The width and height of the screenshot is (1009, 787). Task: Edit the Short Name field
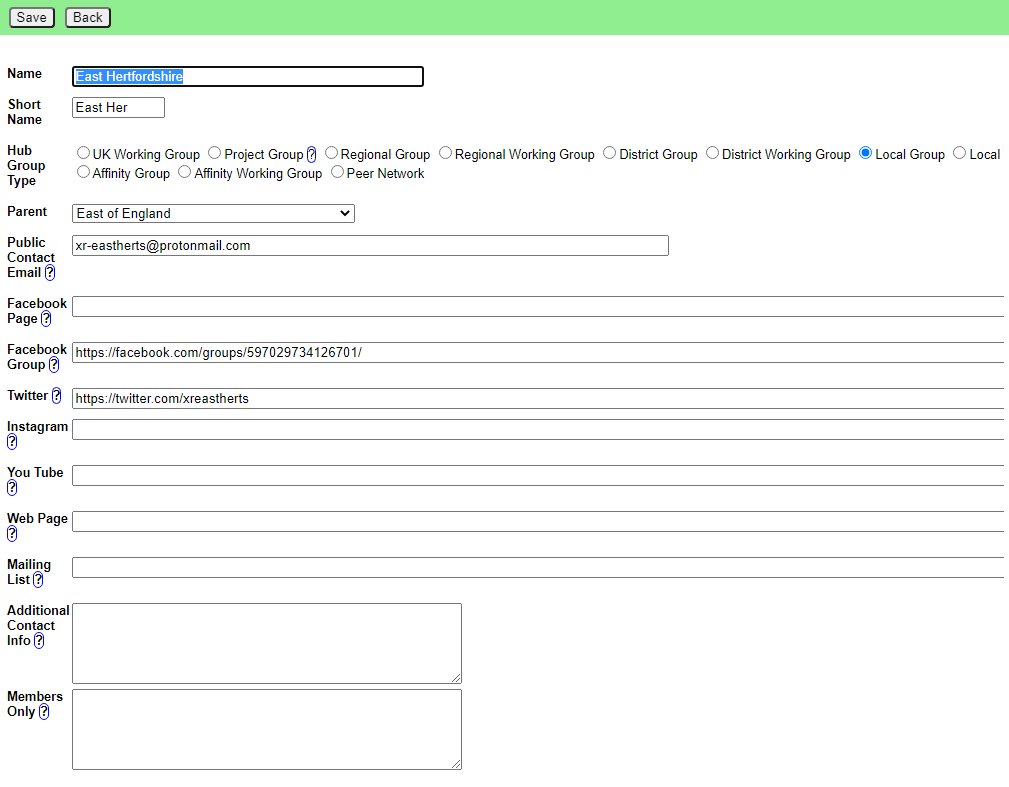click(x=118, y=107)
